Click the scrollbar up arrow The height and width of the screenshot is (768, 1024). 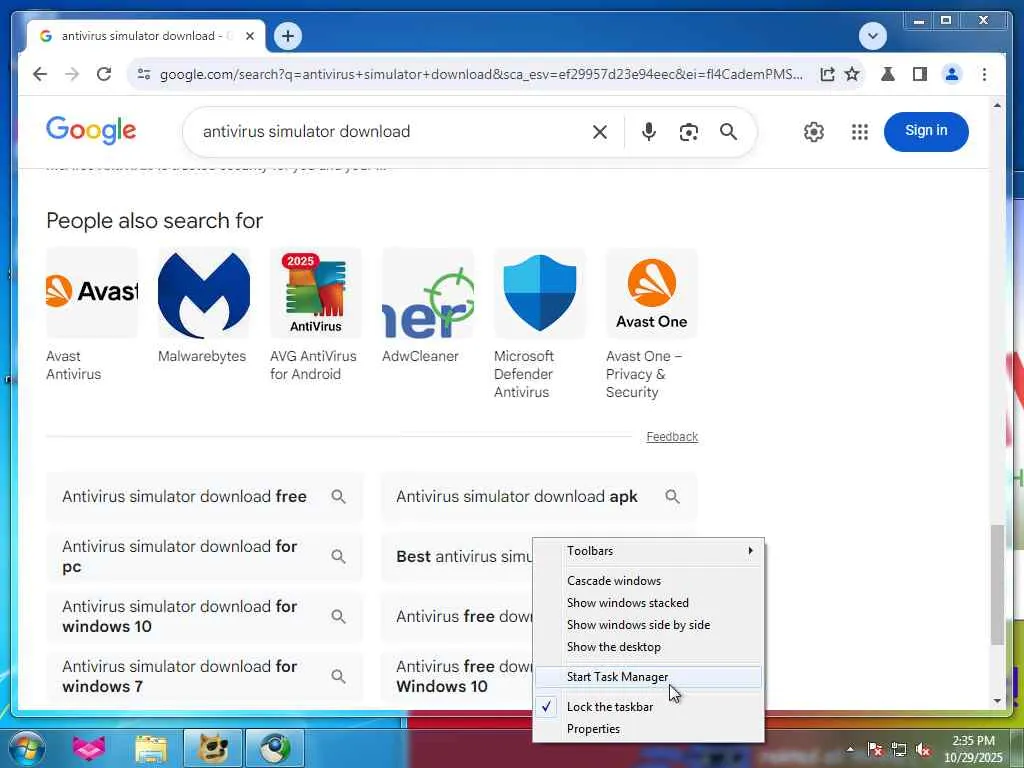tap(997, 105)
